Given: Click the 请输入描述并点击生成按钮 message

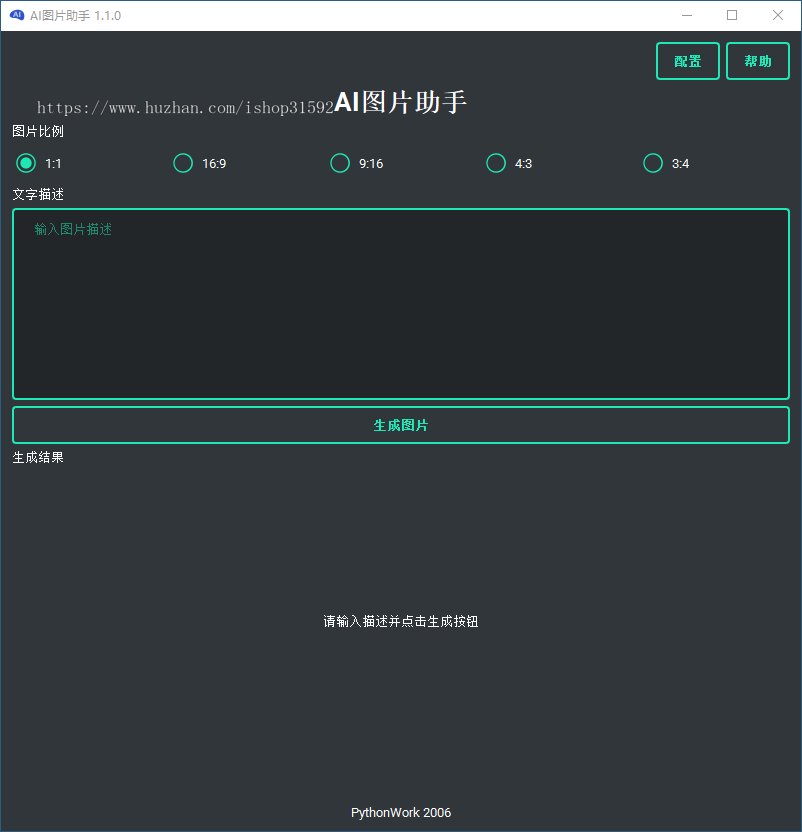Looking at the screenshot, I should [x=401, y=621].
